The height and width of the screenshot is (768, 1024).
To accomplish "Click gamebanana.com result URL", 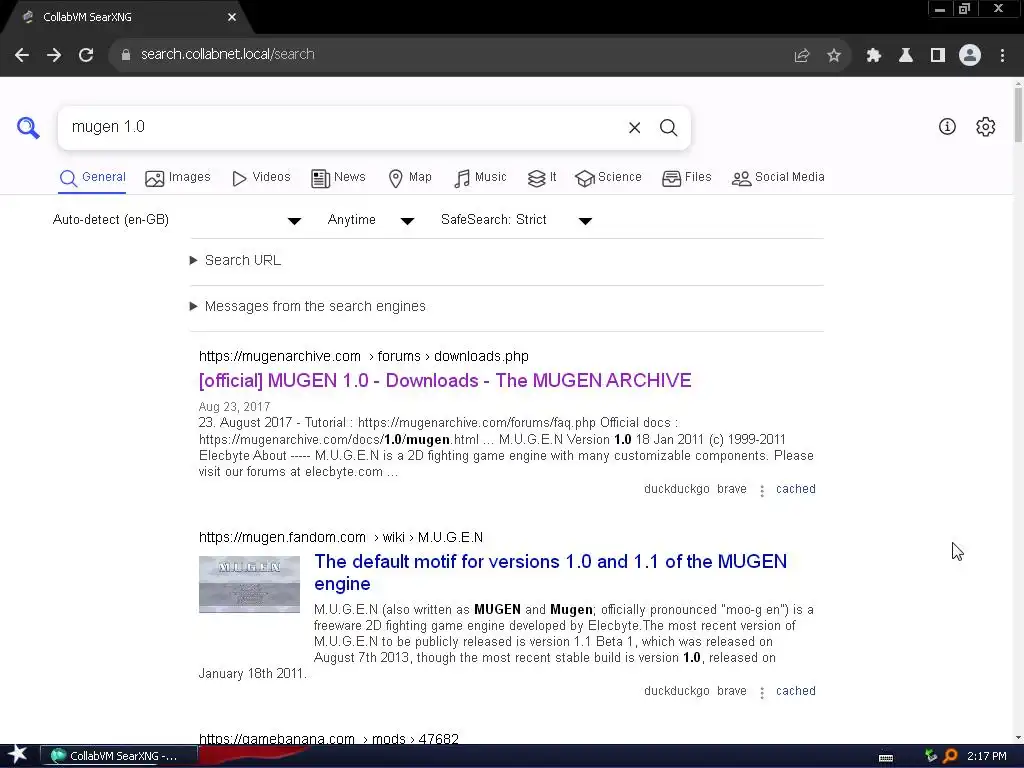I will (328, 739).
